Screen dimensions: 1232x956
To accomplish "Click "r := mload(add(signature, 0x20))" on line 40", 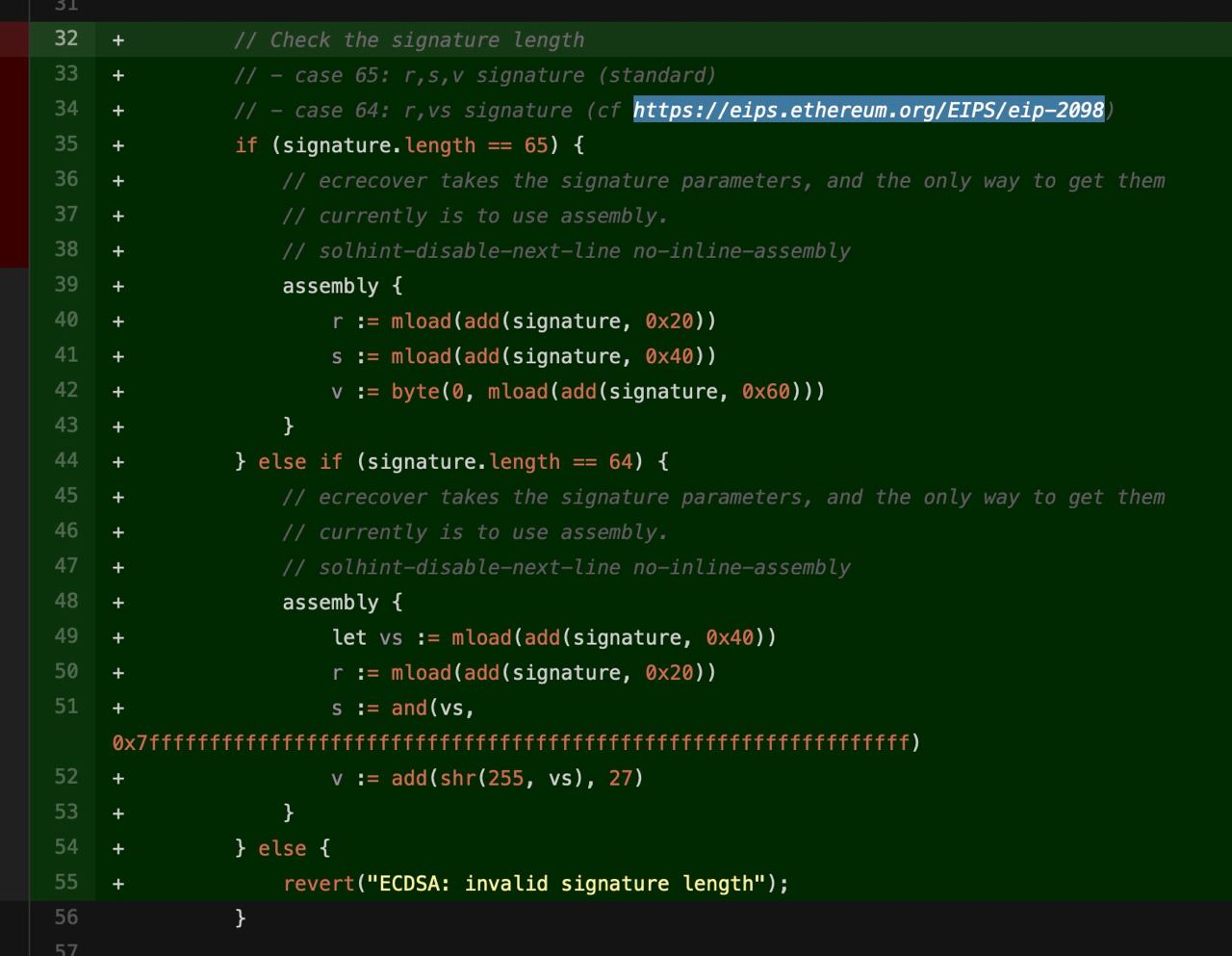I will (524, 321).
